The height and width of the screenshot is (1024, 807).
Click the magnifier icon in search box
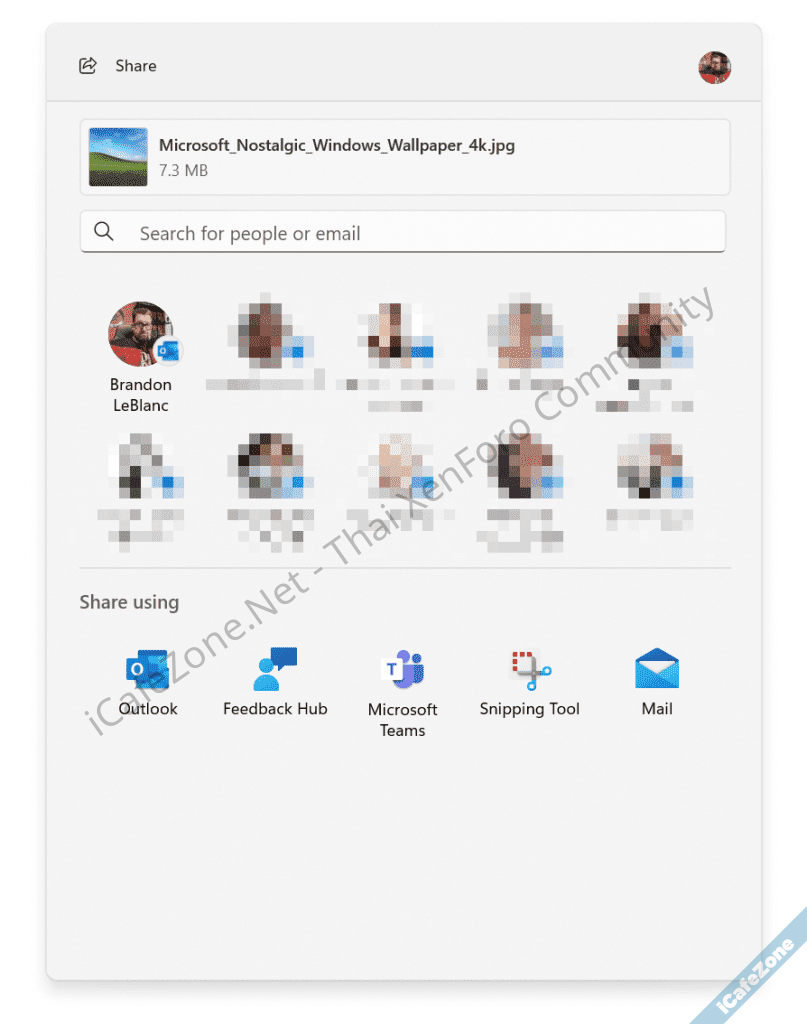[x=104, y=232]
